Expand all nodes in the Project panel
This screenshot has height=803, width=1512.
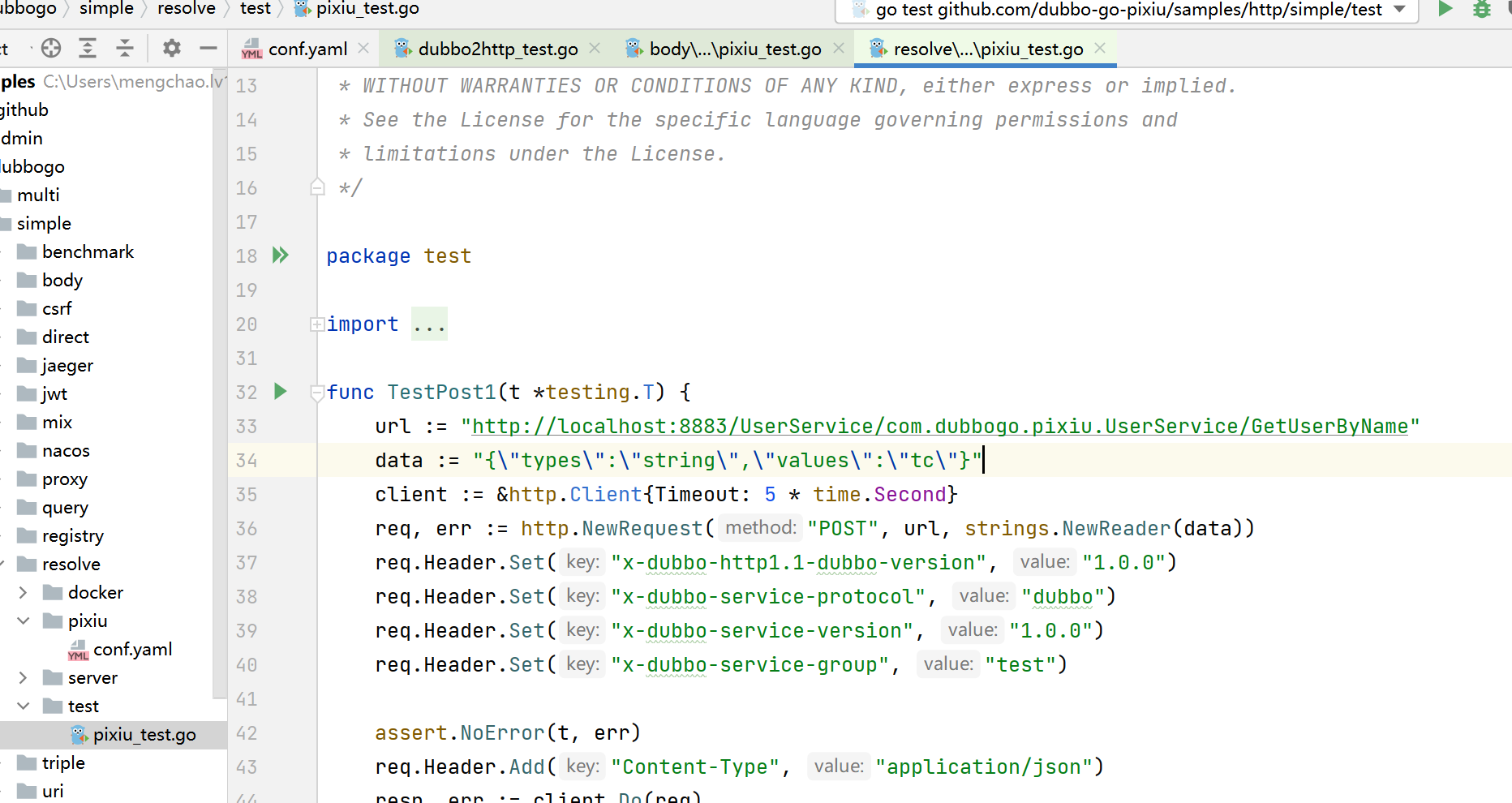(88, 48)
